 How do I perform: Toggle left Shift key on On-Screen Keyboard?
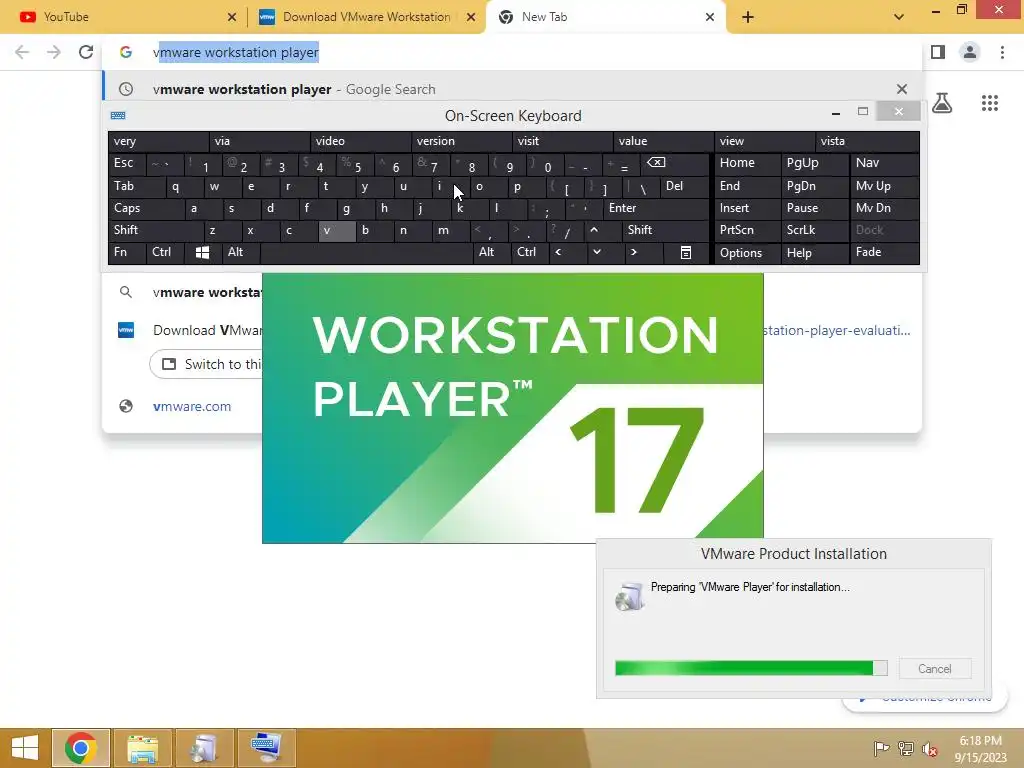pos(155,230)
